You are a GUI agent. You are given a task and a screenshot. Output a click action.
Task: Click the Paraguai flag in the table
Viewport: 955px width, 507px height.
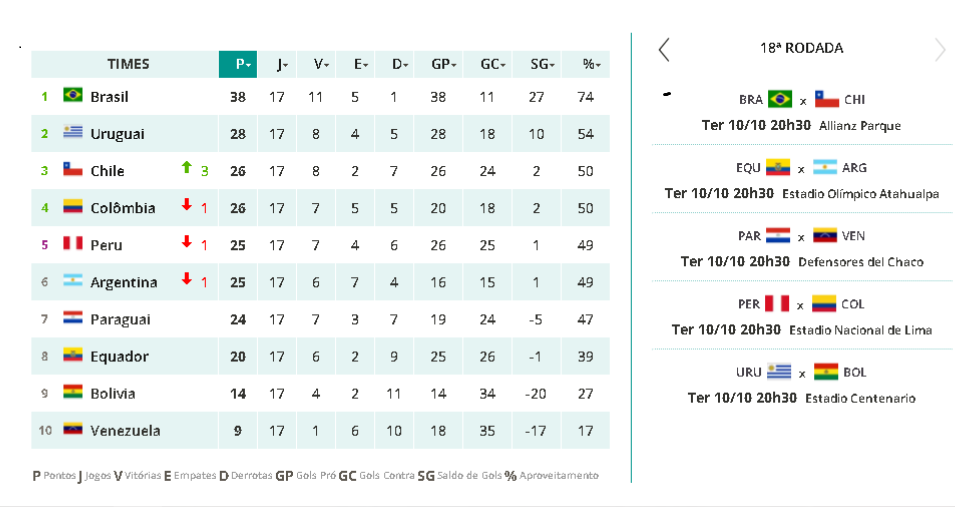(x=72, y=318)
